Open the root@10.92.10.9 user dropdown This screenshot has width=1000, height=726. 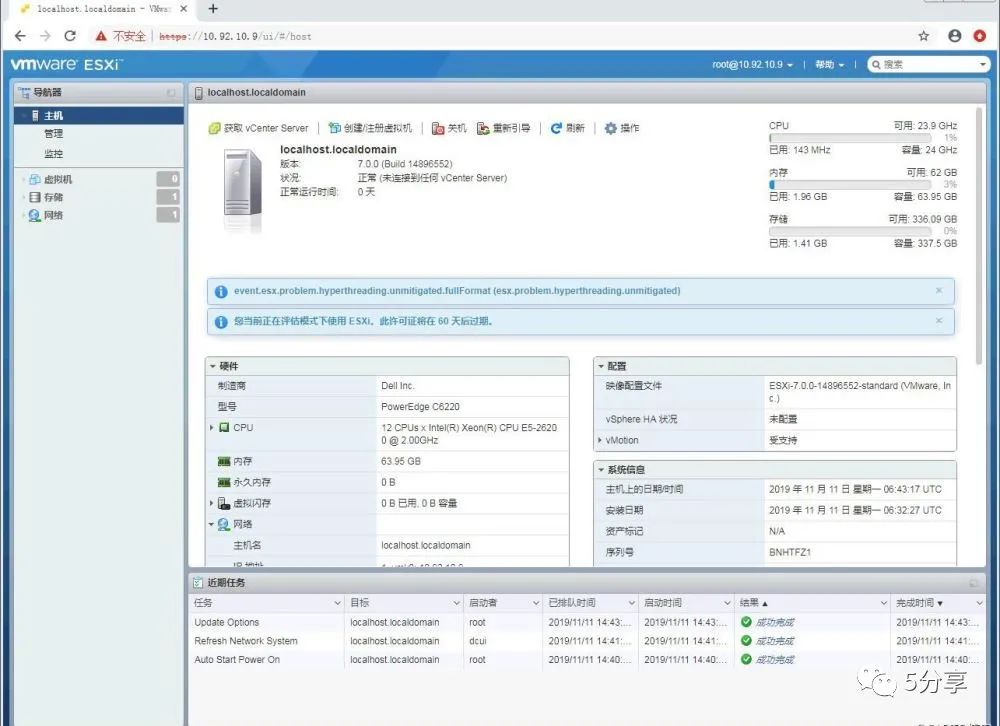[x=753, y=64]
